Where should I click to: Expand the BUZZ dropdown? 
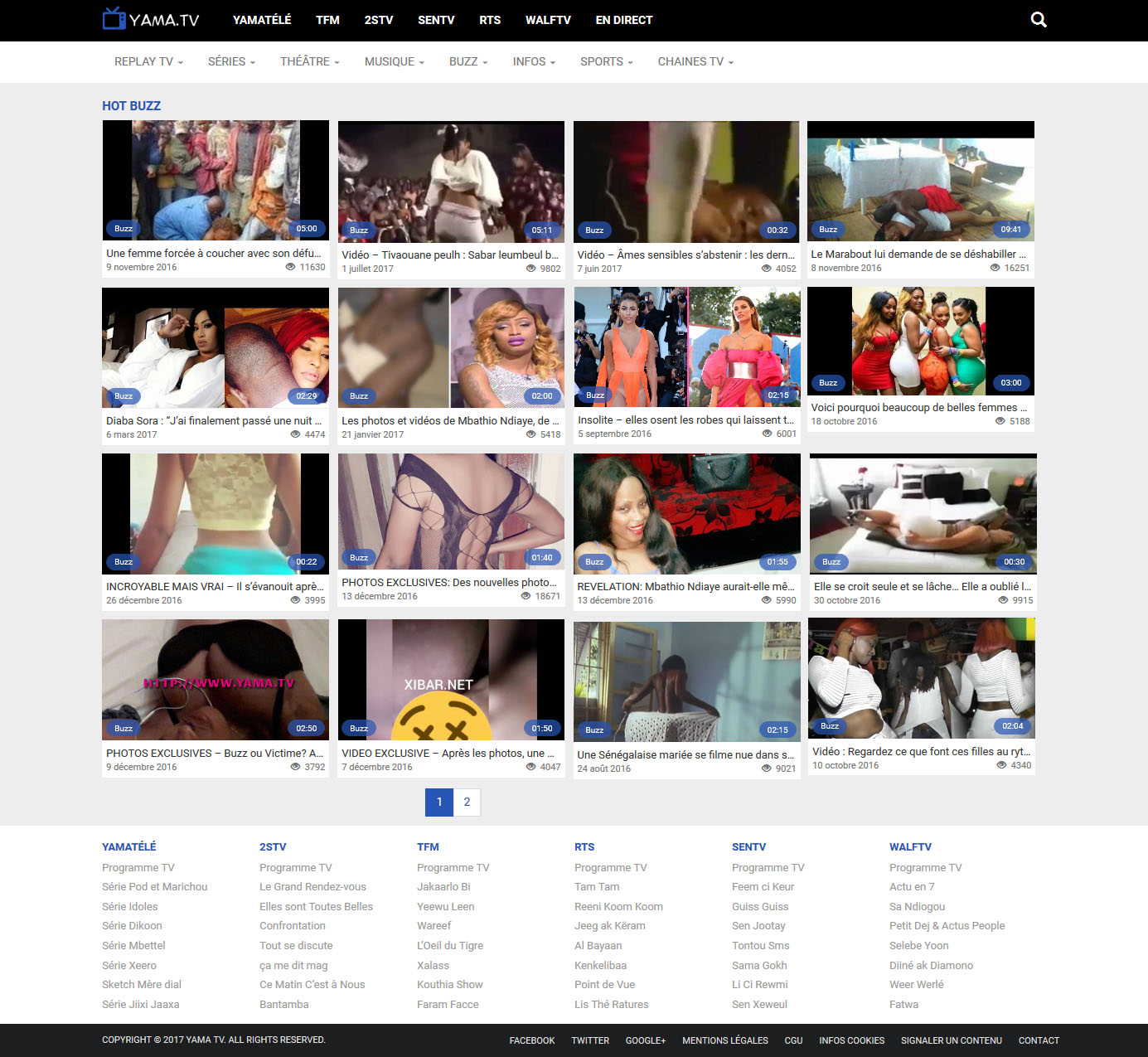click(x=468, y=61)
